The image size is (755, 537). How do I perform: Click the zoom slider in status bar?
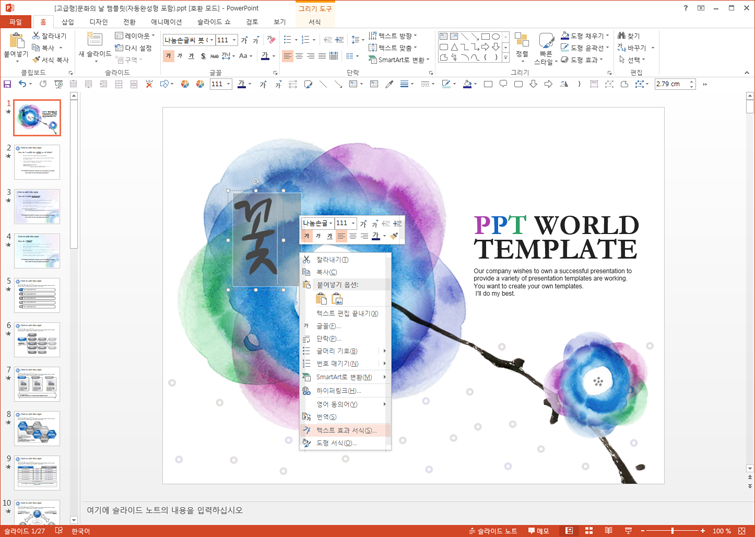coord(673,531)
